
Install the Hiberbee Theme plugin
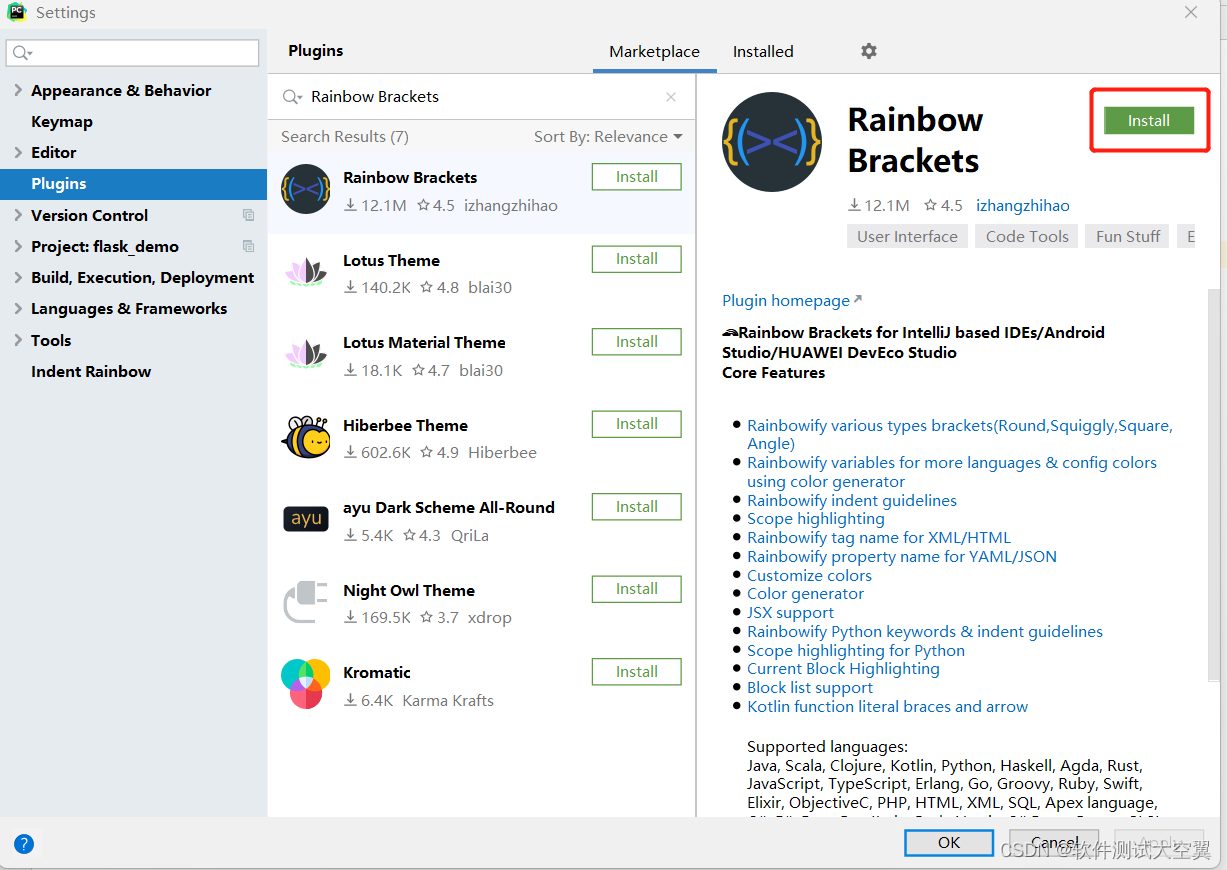[x=637, y=424]
